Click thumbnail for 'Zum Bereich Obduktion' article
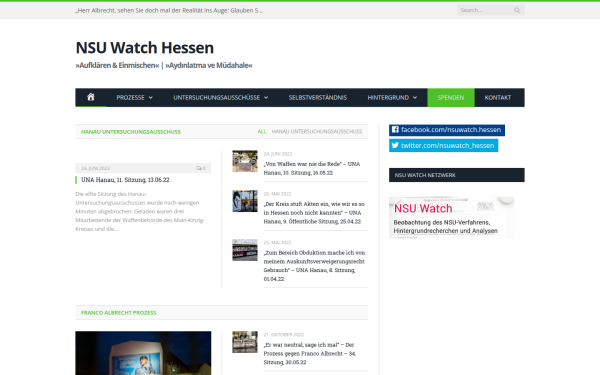This screenshot has width=600, height=375. pyautogui.click(x=245, y=250)
